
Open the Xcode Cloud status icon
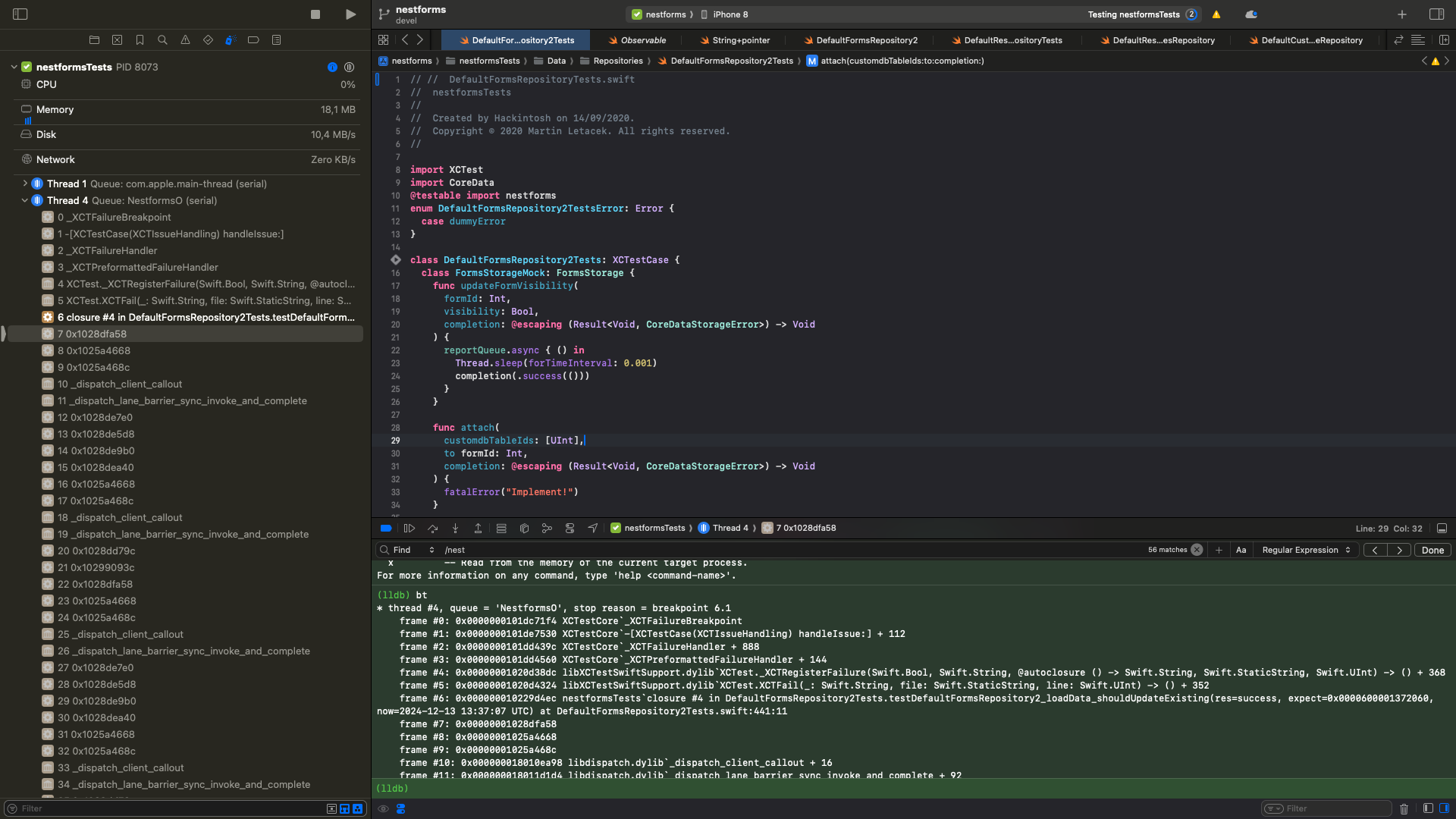pos(1251,14)
